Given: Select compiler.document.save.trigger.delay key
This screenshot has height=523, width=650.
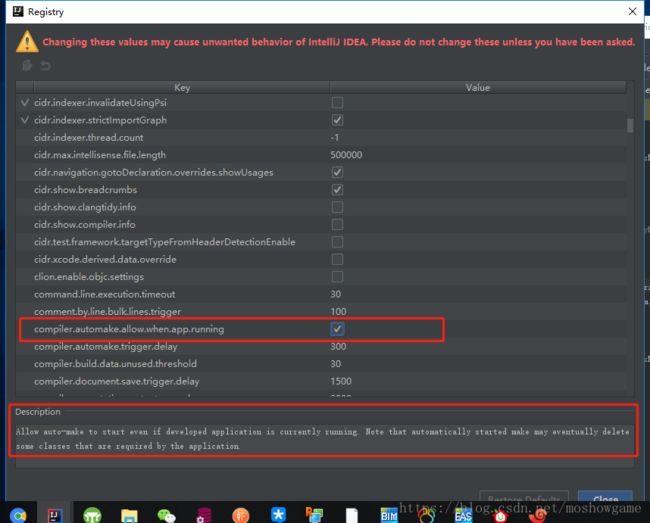Looking at the screenshot, I should click(116, 381).
